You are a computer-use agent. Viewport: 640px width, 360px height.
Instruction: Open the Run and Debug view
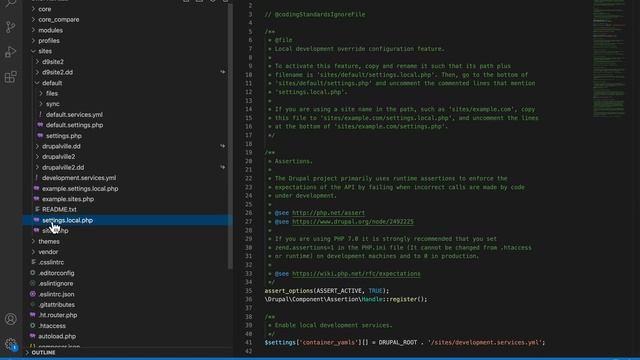(x=11, y=52)
